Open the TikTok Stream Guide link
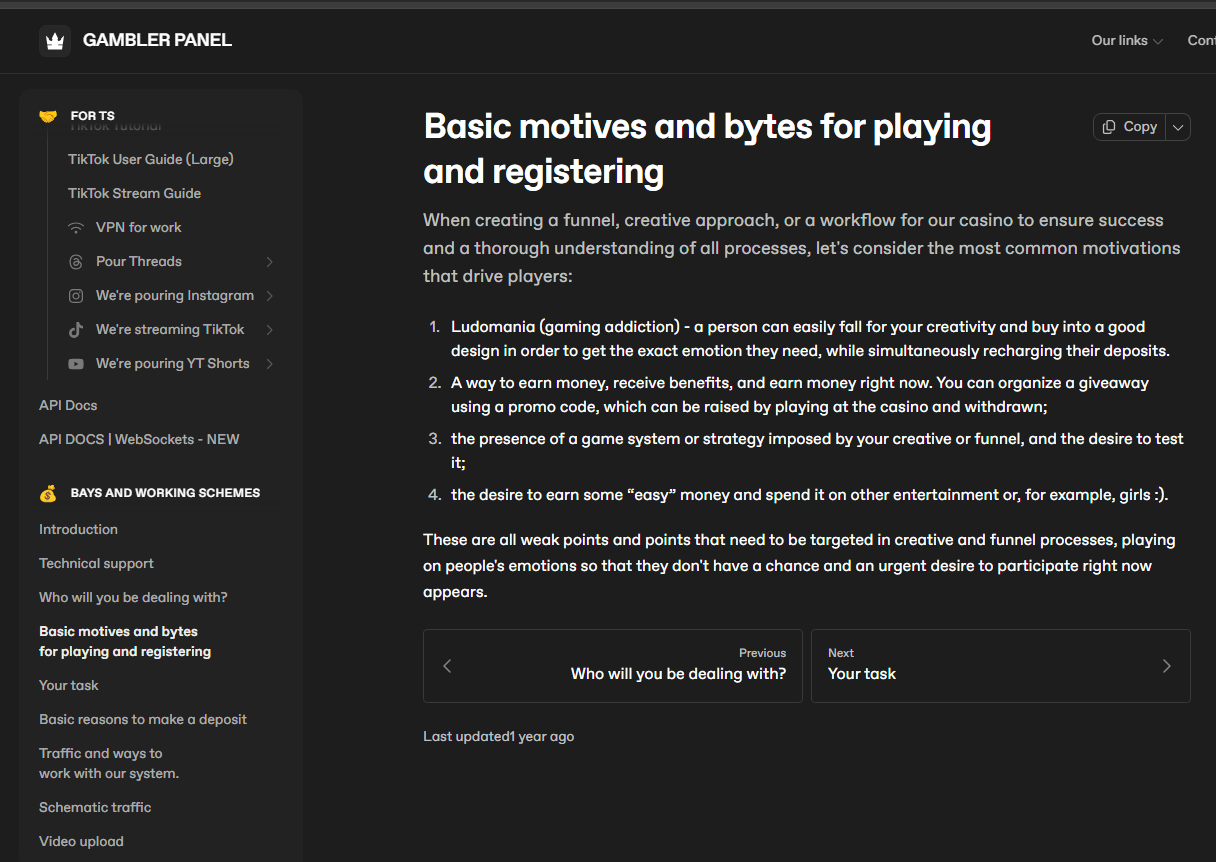Viewport: 1216px width, 862px height. (x=134, y=193)
